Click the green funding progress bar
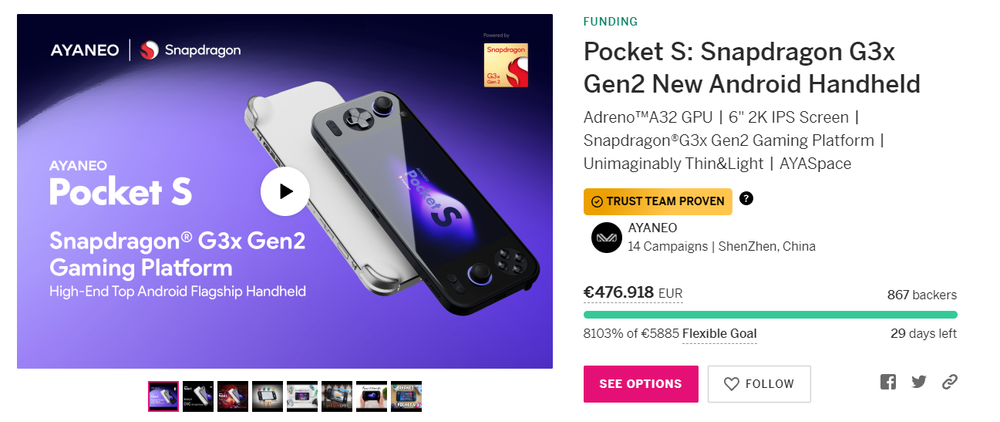The image size is (1000, 422). point(770,314)
